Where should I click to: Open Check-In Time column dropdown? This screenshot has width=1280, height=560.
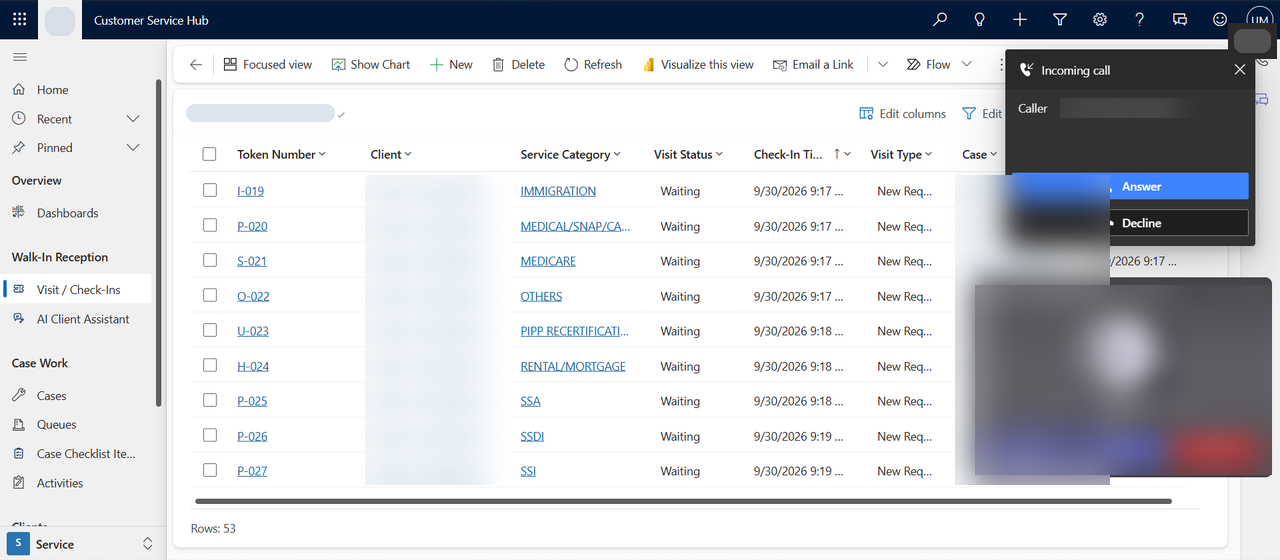[848, 155]
